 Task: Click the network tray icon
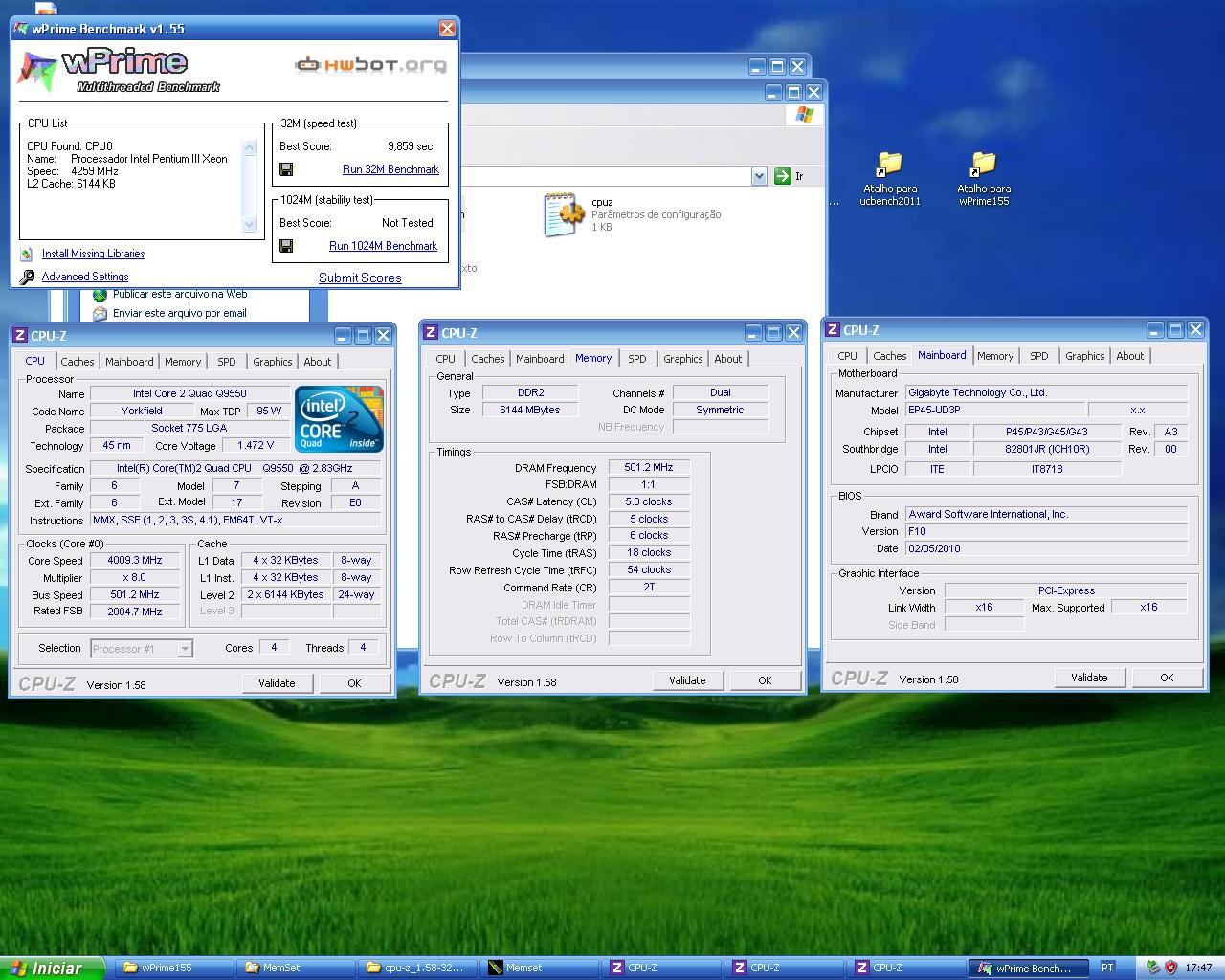[x=1153, y=968]
